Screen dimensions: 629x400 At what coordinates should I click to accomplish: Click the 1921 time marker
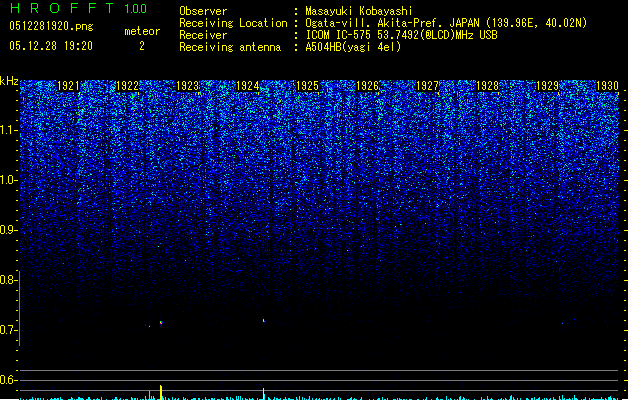pyautogui.click(x=69, y=86)
